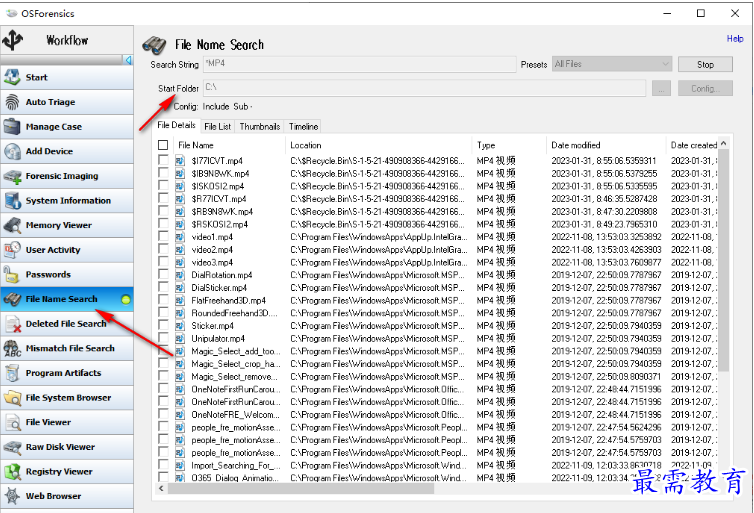Open File Viewer icon

coord(12,422)
